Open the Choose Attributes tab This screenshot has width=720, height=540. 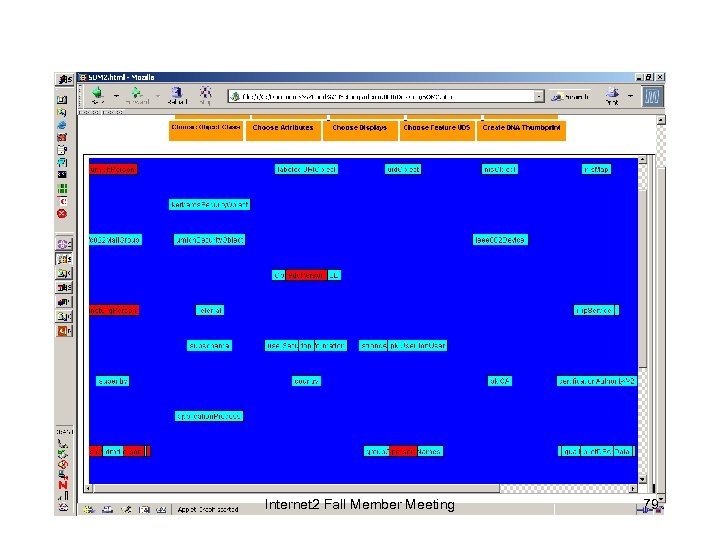coord(283,130)
